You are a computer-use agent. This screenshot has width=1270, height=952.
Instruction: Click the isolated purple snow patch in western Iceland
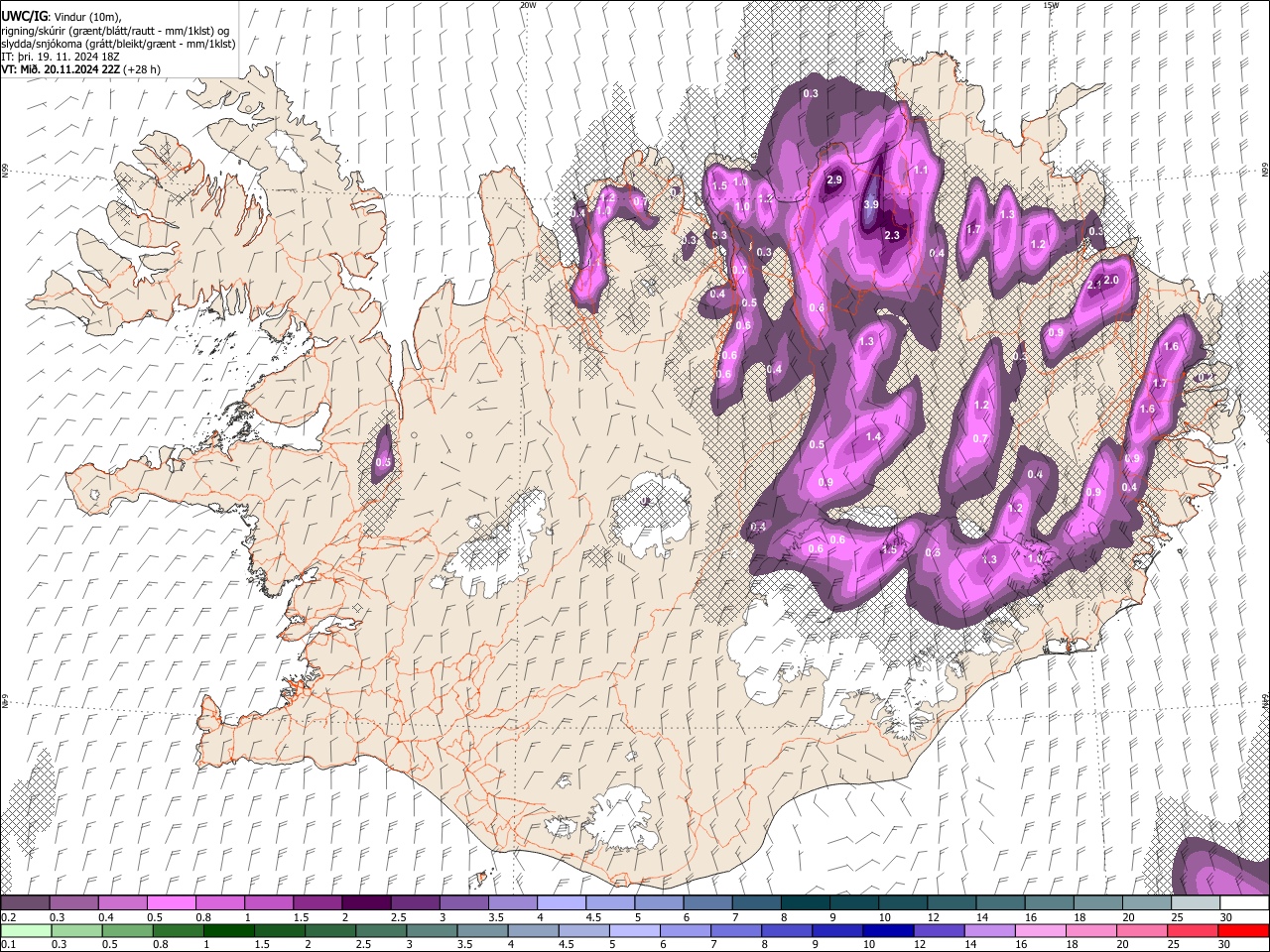[384, 454]
